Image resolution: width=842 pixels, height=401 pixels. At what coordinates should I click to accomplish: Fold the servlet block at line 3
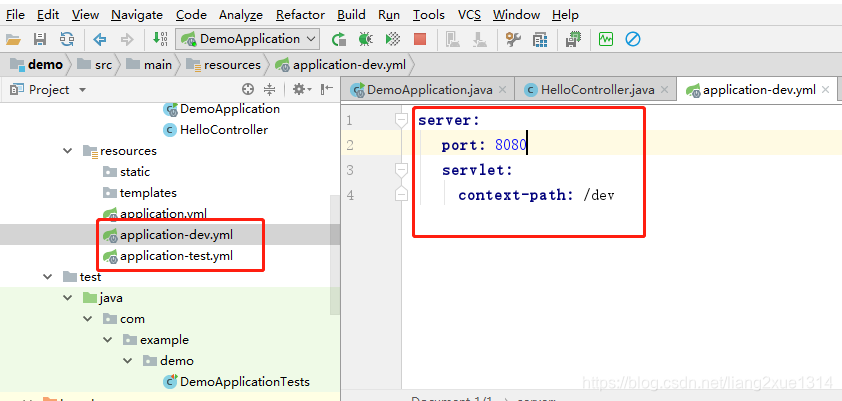[401, 171]
